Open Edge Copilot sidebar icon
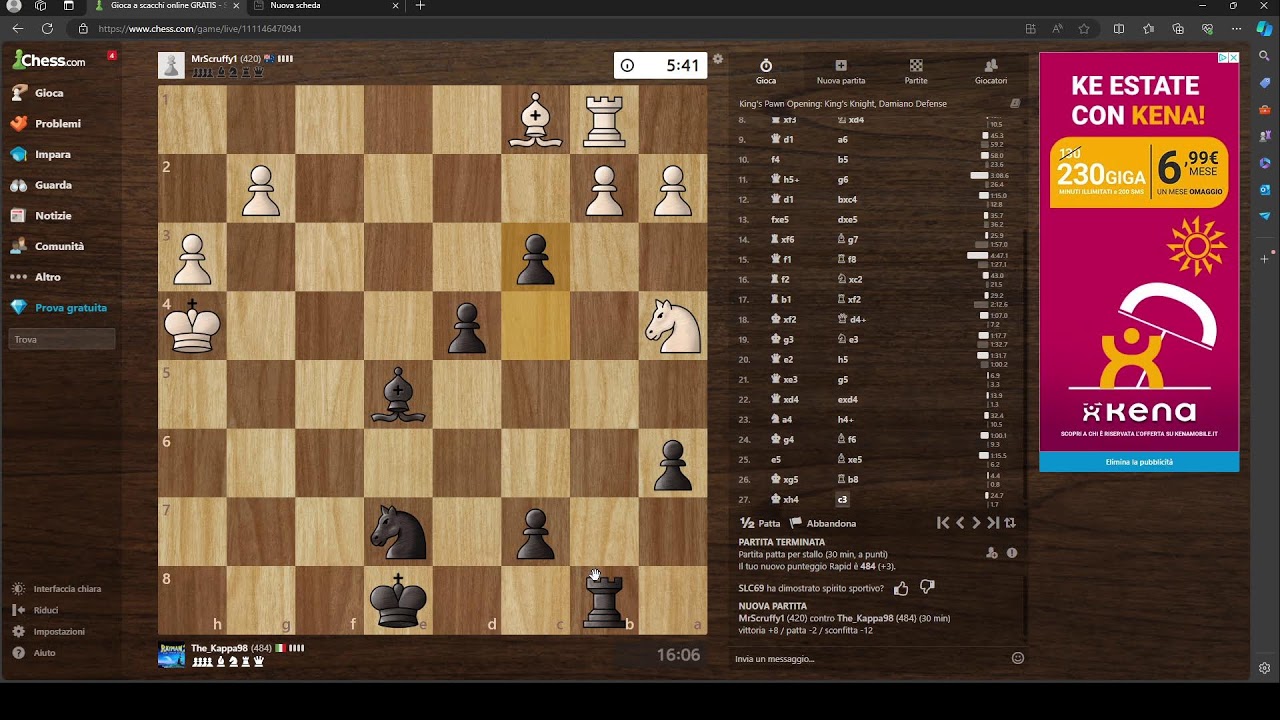 tap(1264, 29)
